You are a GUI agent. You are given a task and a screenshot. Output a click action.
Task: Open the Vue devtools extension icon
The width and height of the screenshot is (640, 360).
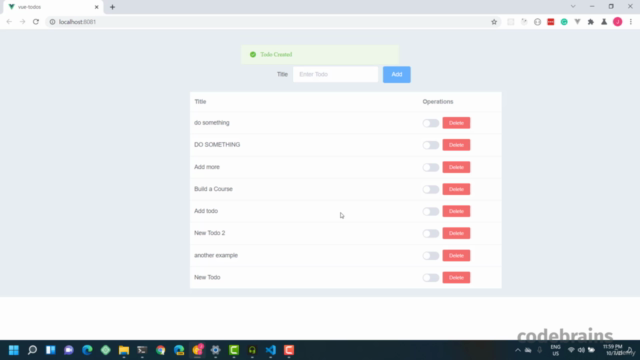pos(578,22)
